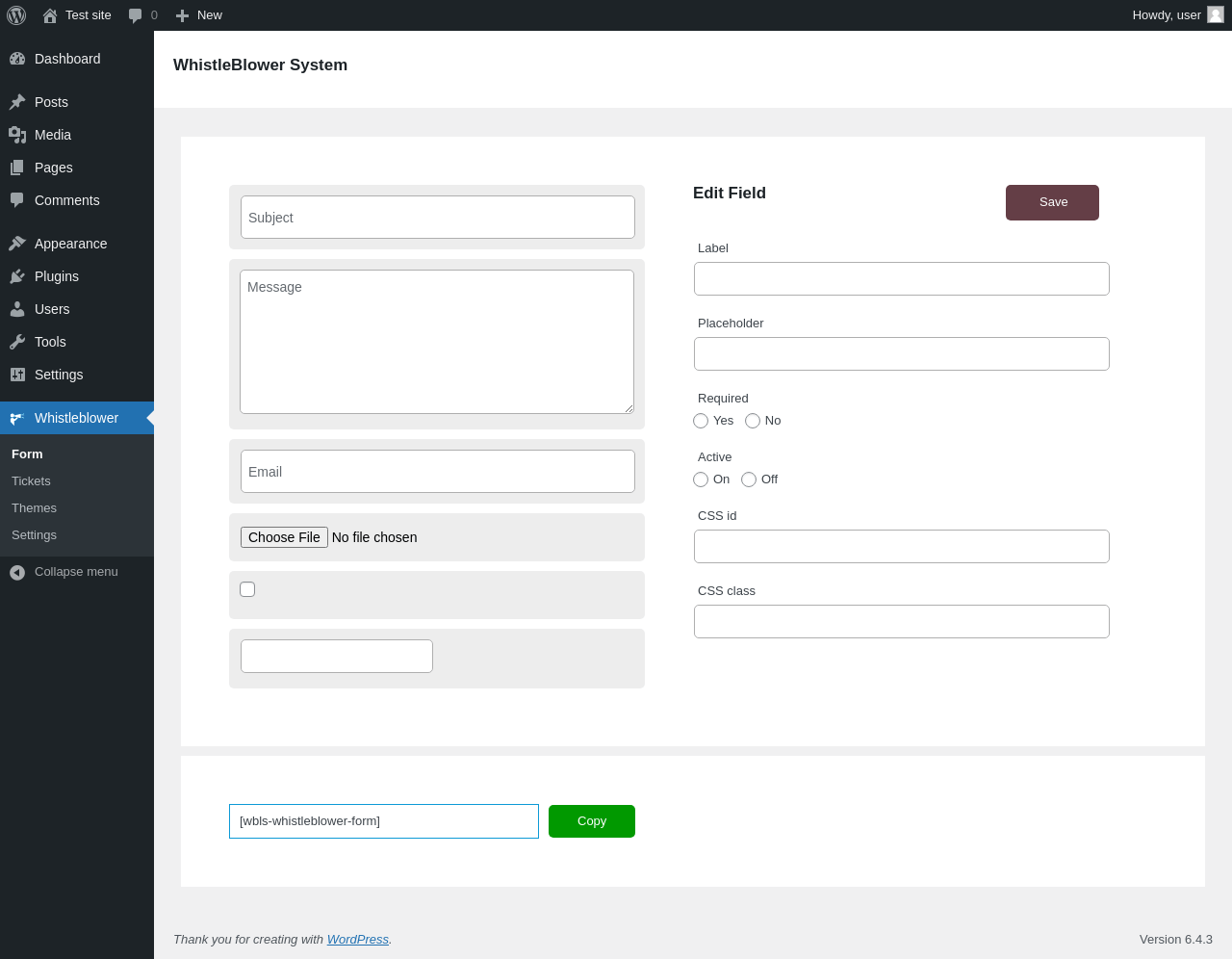Screen dimensions: 1232x959
Task: Collapse the admin sidebar menu
Action: pos(64,572)
